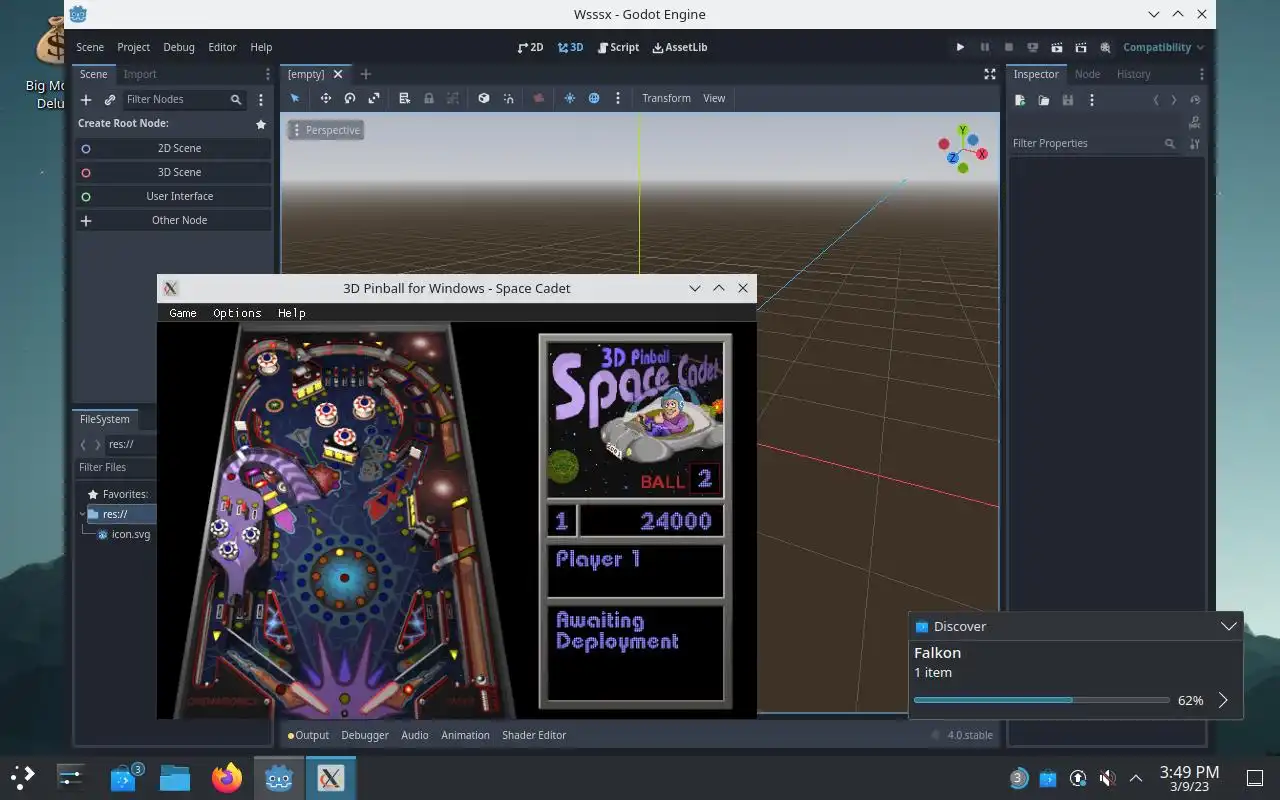Choose the Move Mode tool
This screenshot has height=800, width=1280.
(325, 98)
